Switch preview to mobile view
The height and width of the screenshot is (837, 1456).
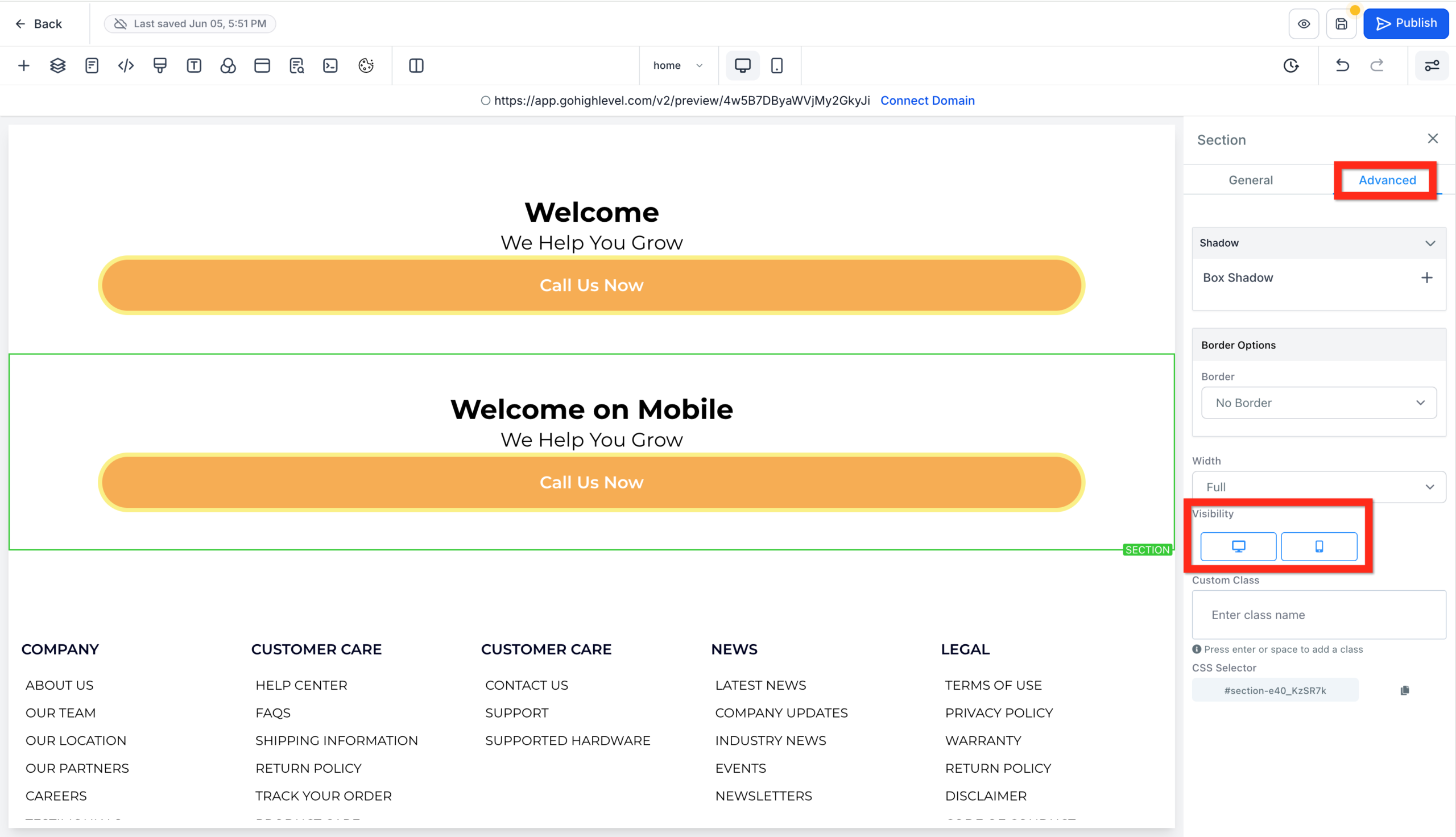point(777,65)
